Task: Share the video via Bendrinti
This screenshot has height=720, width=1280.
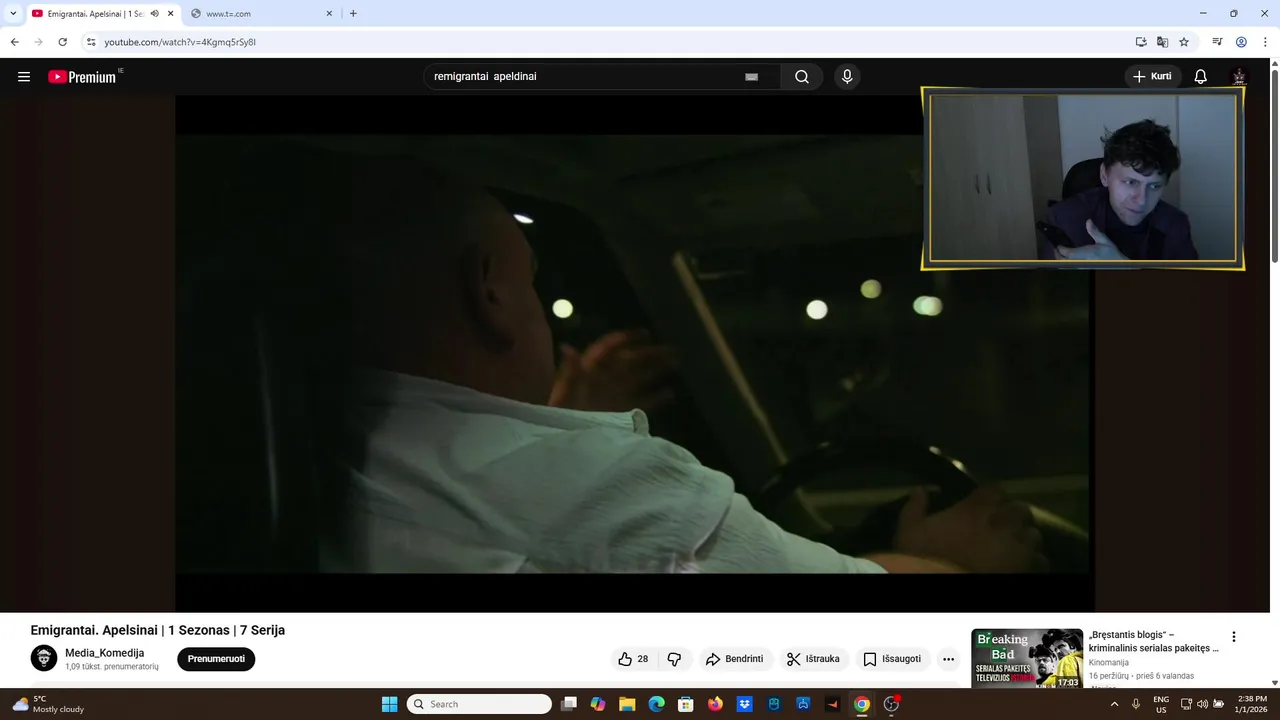Action: click(x=735, y=659)
